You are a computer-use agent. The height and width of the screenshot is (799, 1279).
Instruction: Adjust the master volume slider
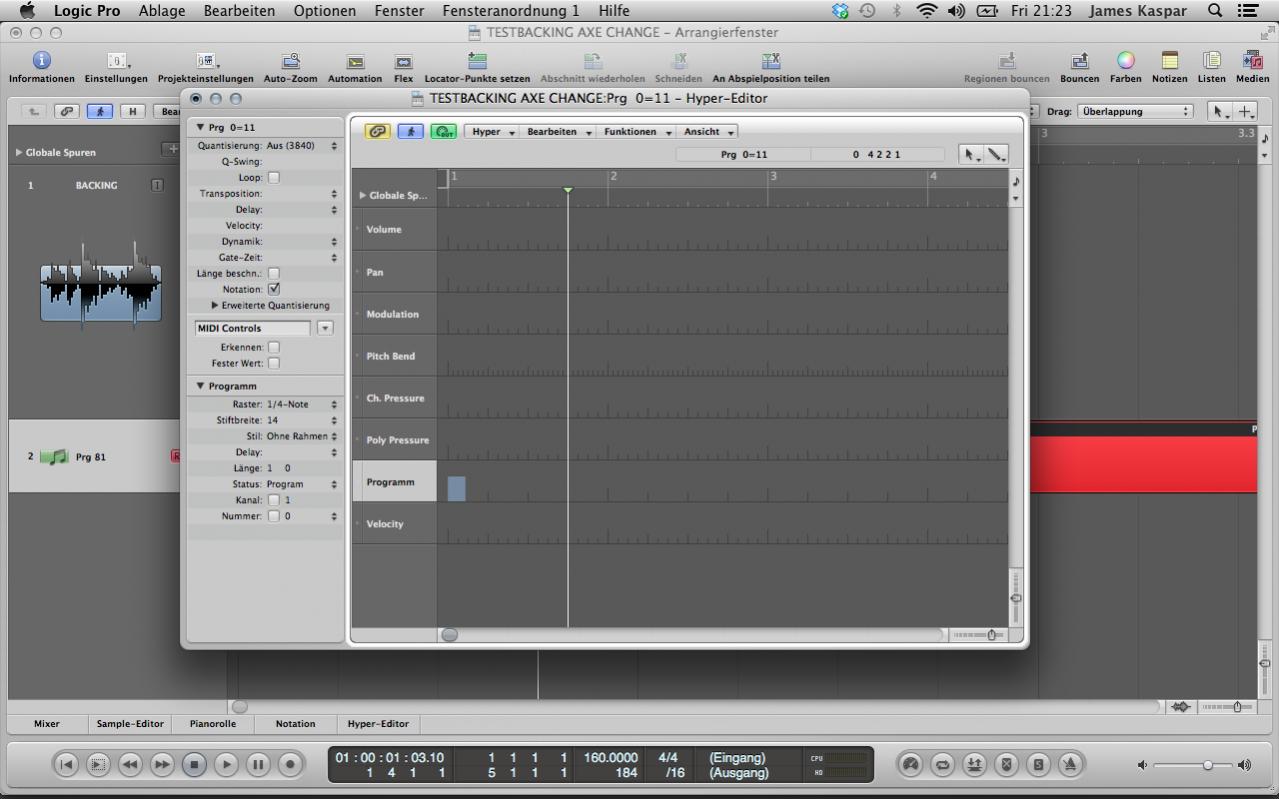(x=1208, y=765)
